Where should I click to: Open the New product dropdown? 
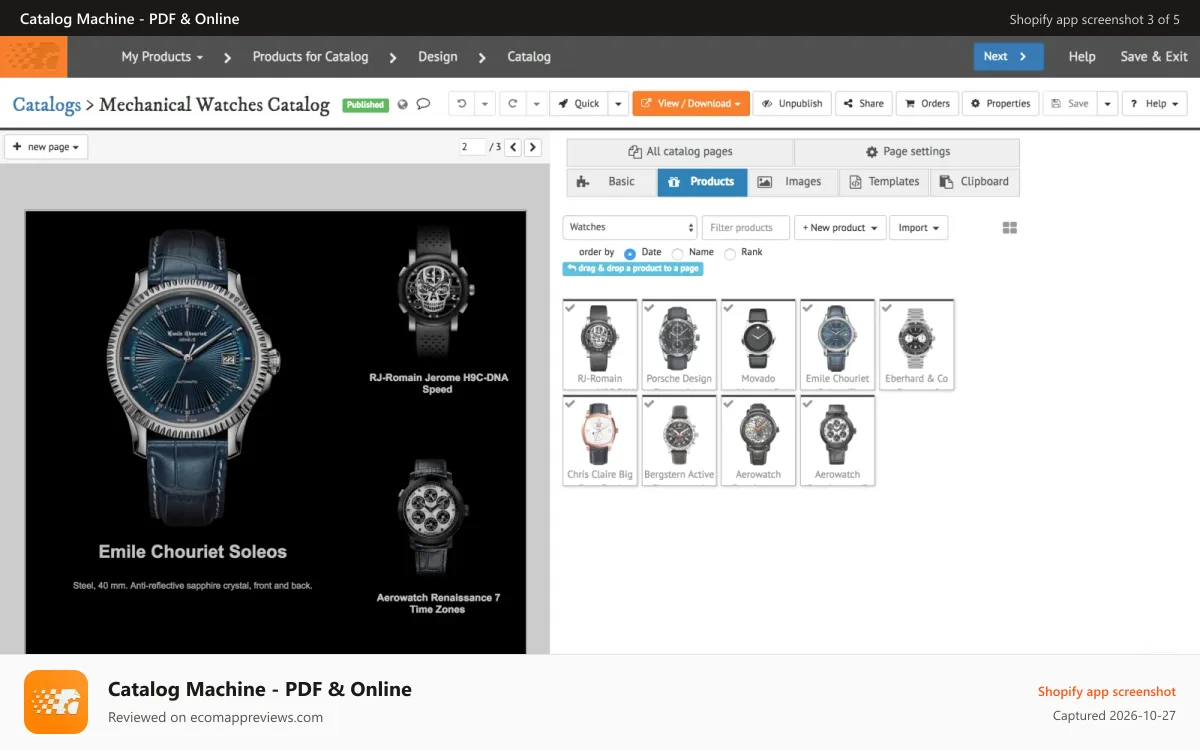coord(840,228)
